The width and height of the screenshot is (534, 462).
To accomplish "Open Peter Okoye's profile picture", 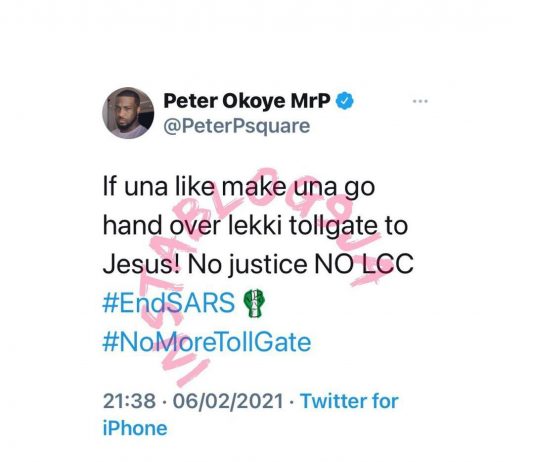I will (x=128, y=113).
